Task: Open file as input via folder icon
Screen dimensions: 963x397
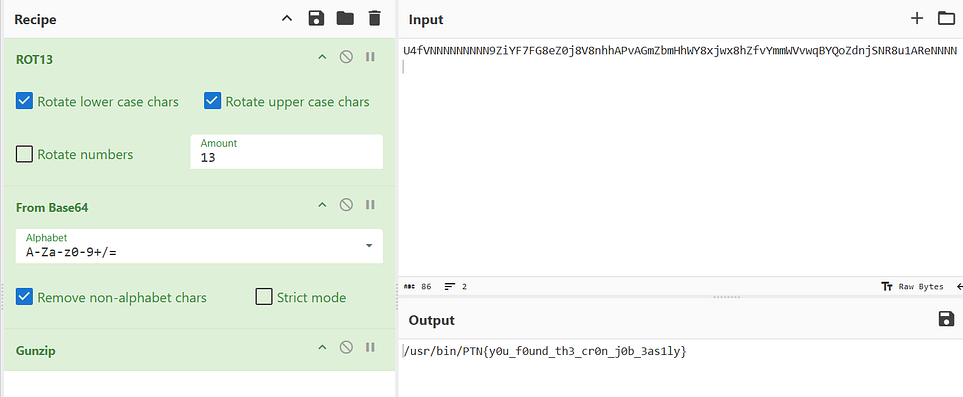Action: point(946,18)
